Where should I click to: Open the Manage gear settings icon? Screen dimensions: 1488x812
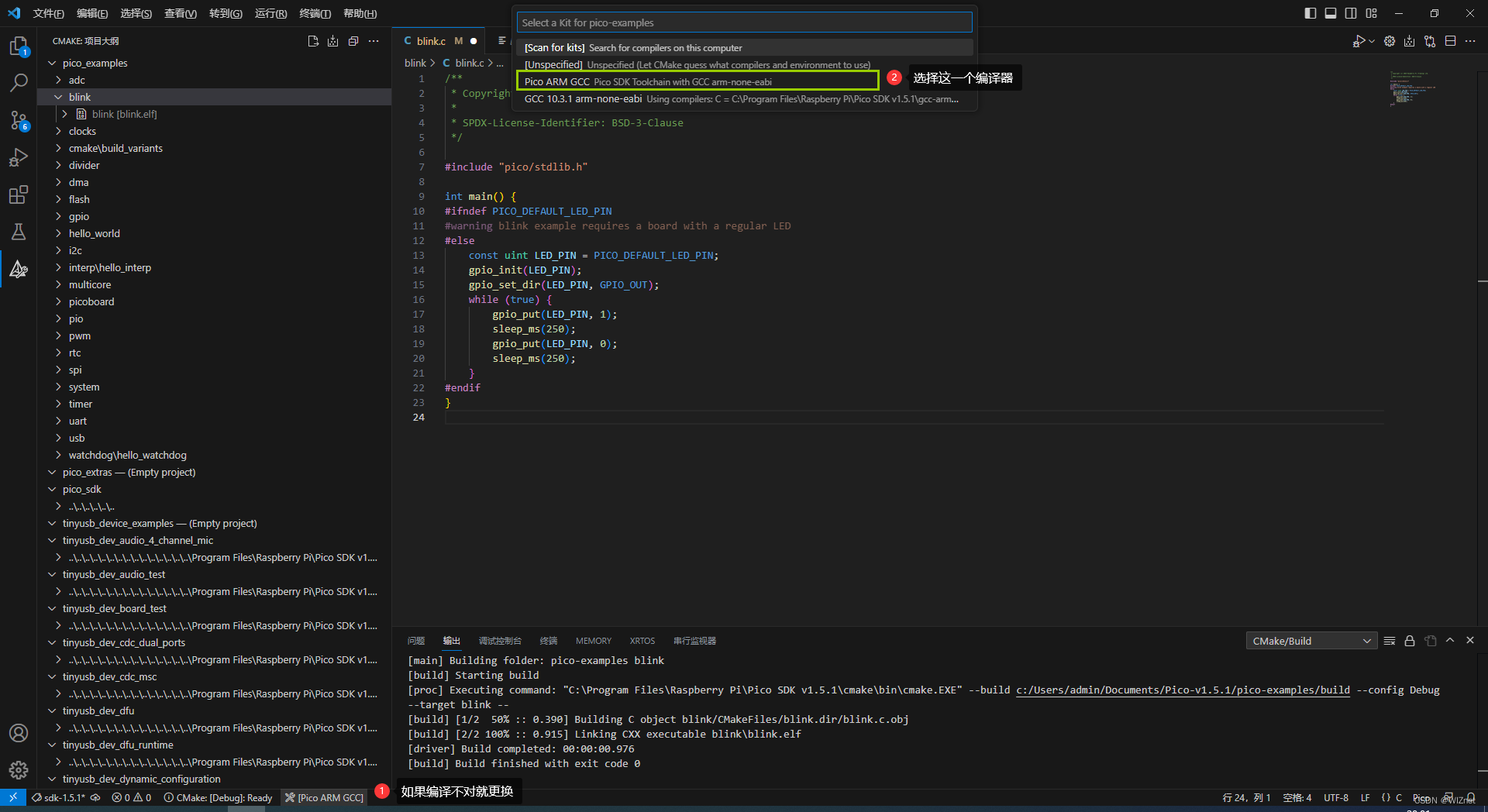click(19, 769)
